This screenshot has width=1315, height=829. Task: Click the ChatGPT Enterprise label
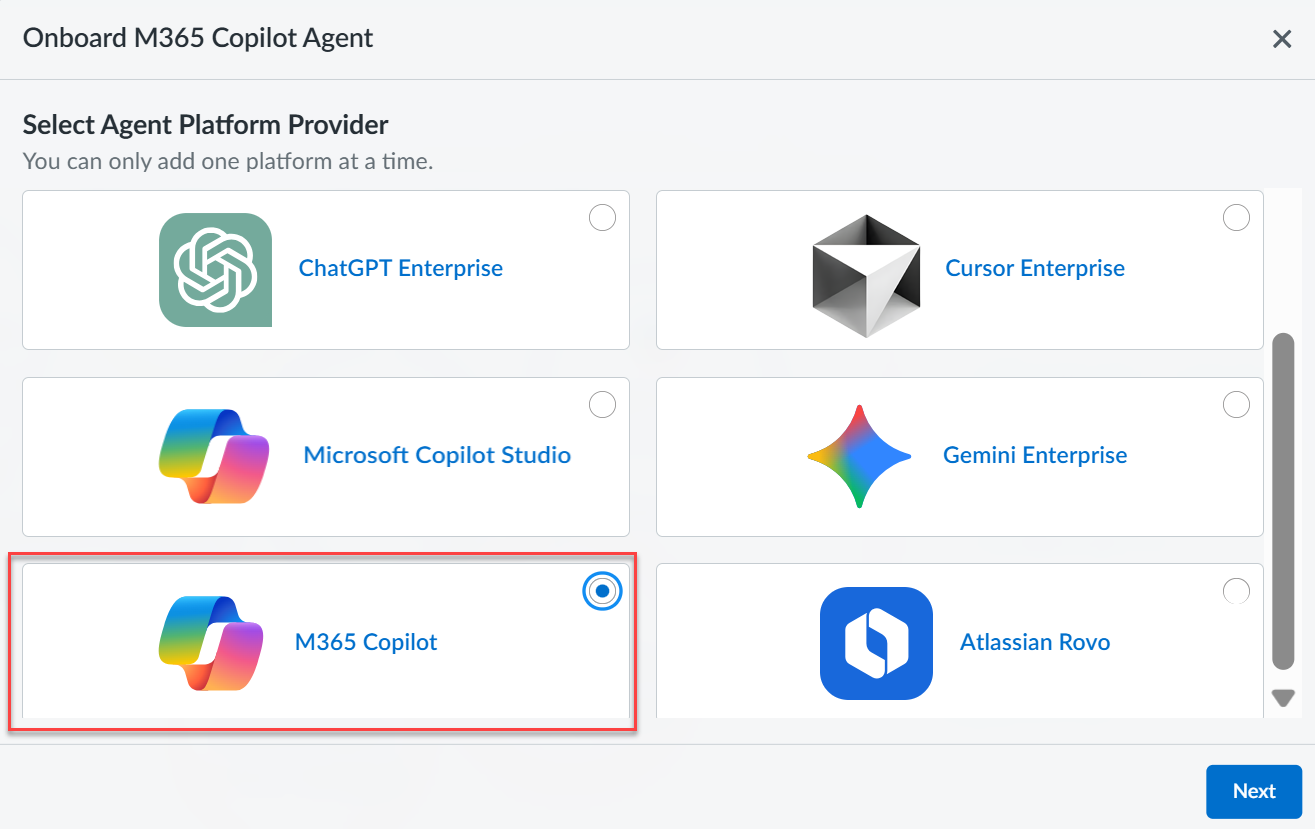401,268
